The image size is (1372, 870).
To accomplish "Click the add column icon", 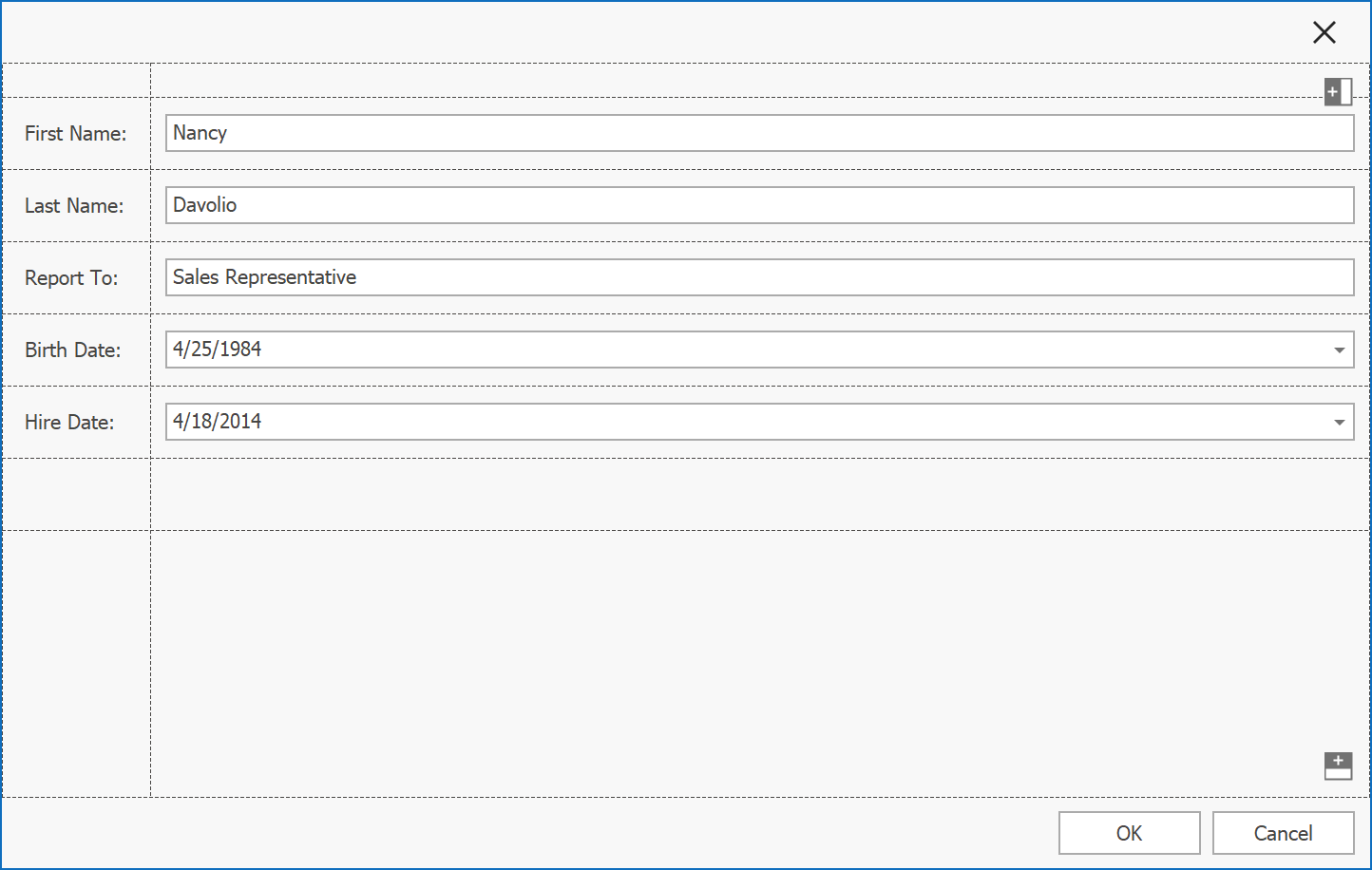I will tap(1338, 92).
